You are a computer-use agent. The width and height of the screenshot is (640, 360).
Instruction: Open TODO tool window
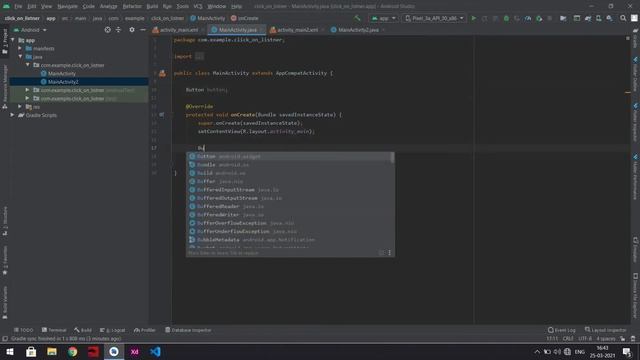(x=24, y=330)
